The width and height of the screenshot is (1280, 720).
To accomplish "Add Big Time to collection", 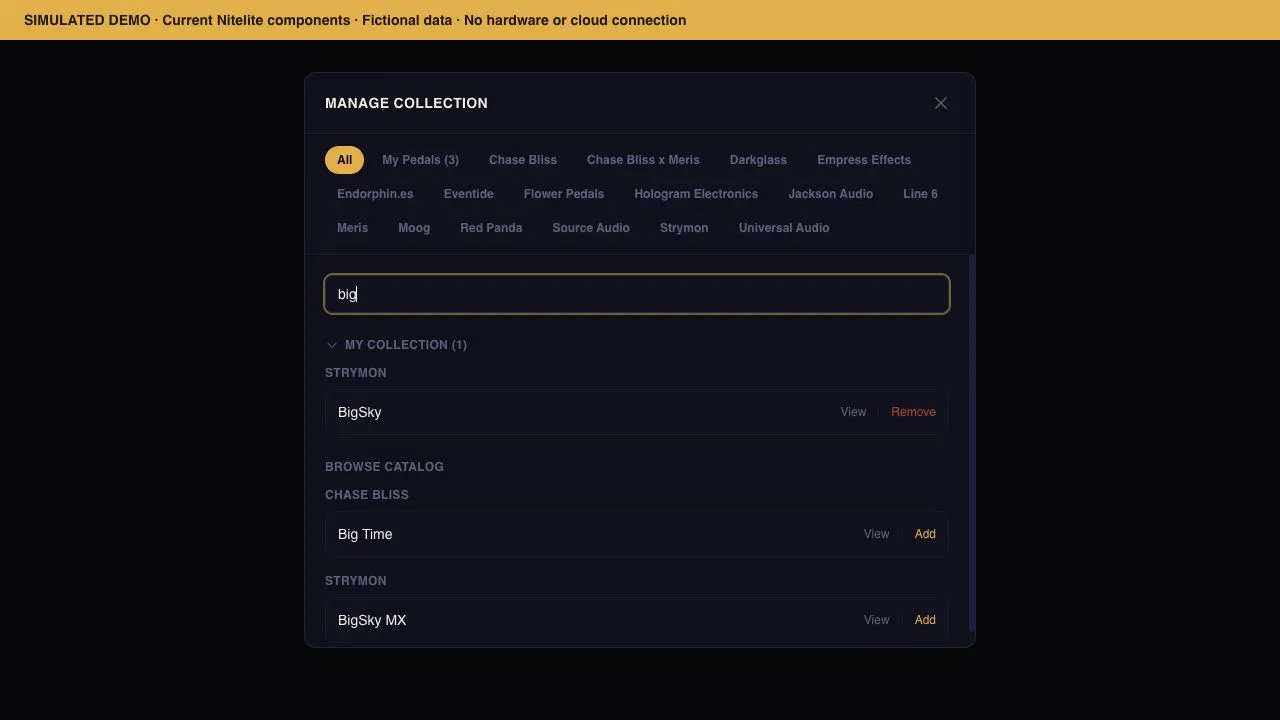I will (x=925, y=534).
